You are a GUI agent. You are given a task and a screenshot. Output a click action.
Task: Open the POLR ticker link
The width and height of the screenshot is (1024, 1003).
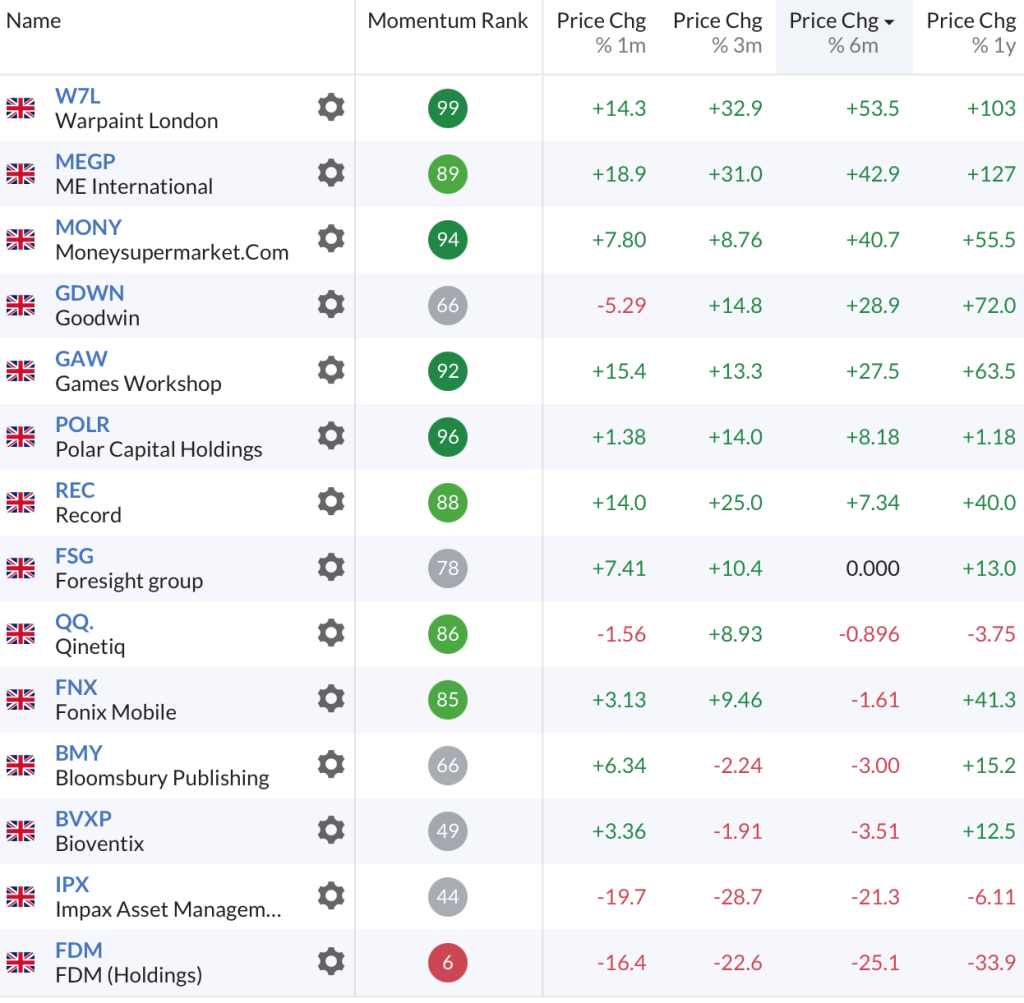point(82,425)
